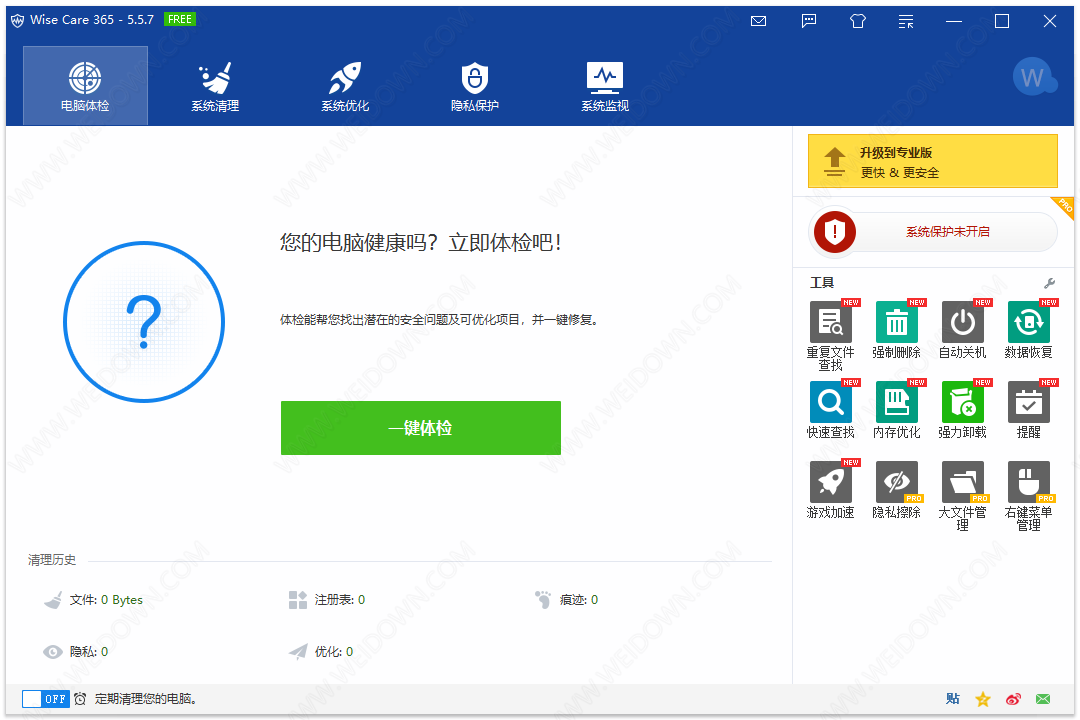
Task: Toggle the scheduled cleanup OFF switch
Action: click(x=45, y=699)
